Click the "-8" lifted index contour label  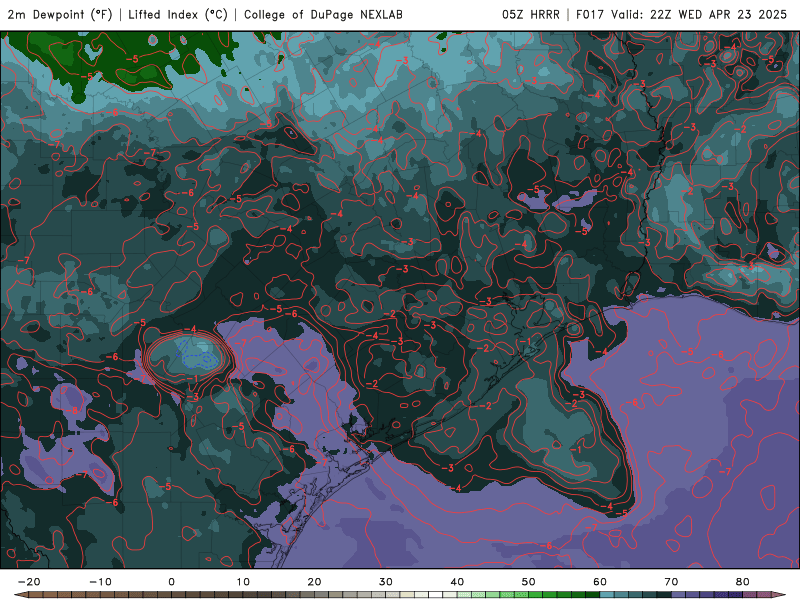pyautogui.click(x=72, y=410)
